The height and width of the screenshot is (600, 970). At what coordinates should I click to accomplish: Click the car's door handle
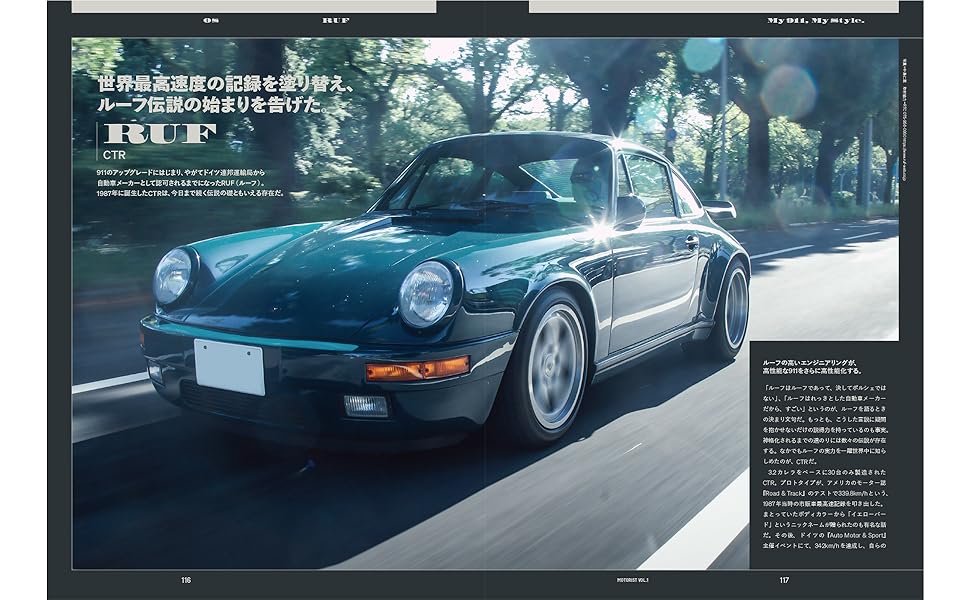pos(691,241)
